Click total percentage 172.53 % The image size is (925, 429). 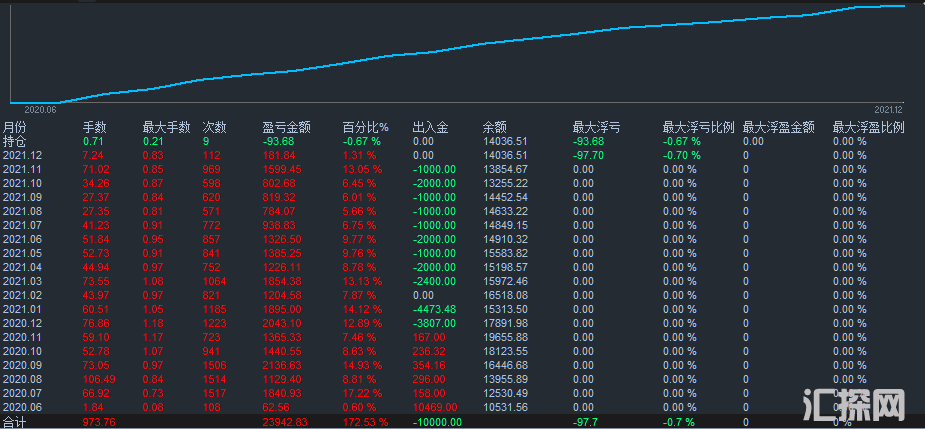[366, 423]
